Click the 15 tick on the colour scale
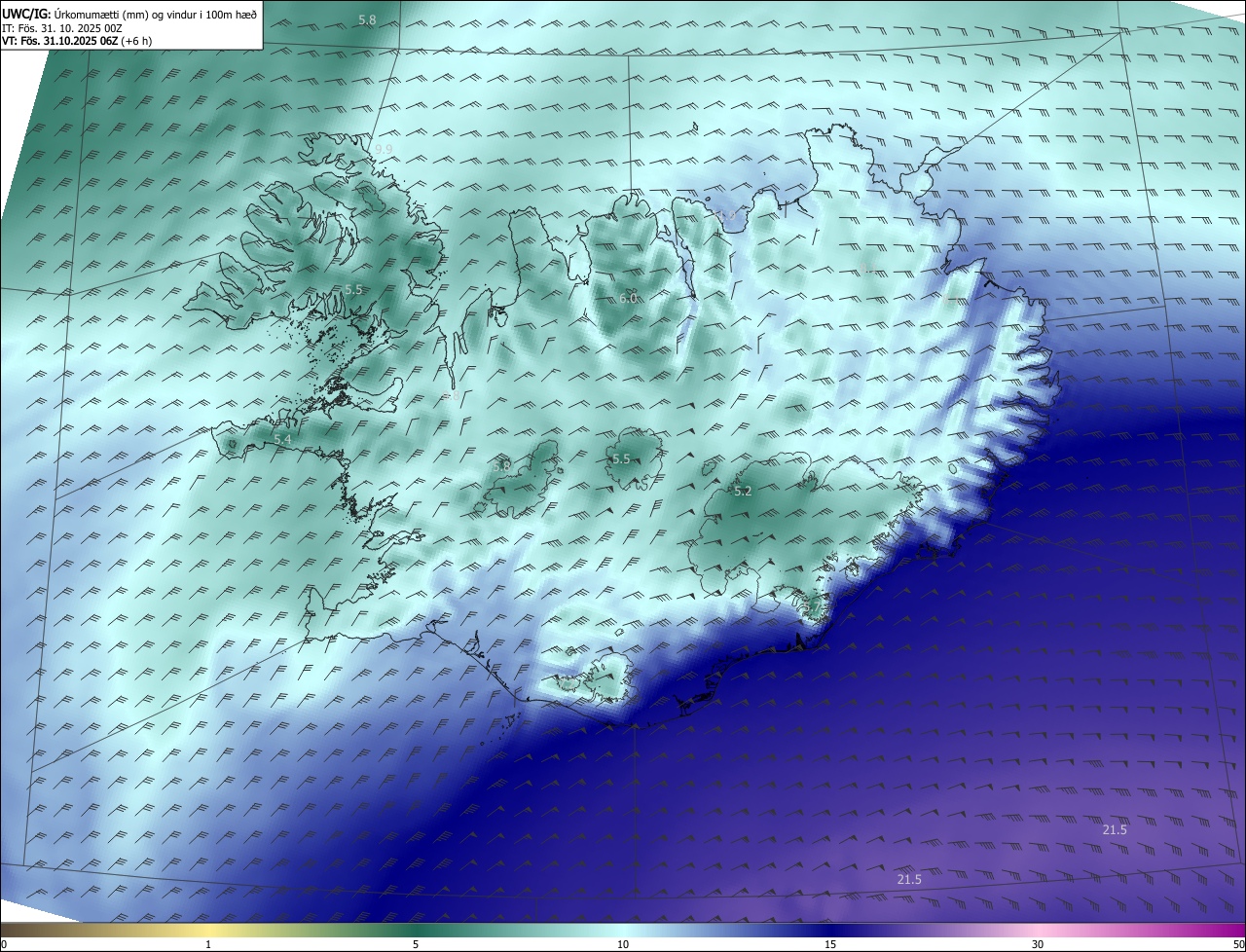The width and height of the screenshot is (1246, 952). pyautogui.click(x=830, y=944)
